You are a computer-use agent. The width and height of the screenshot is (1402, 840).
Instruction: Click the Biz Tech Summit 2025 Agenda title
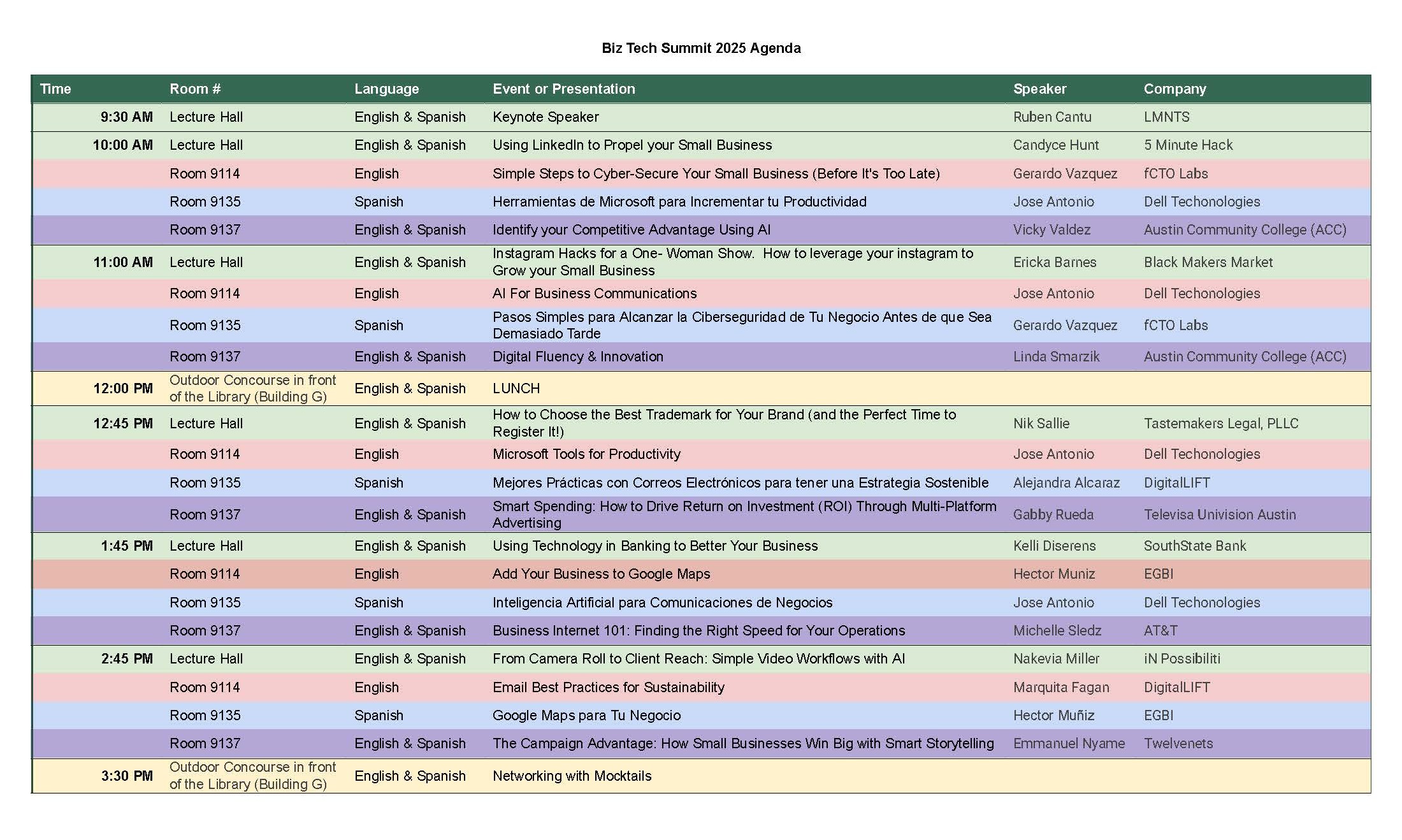click(701, 48)
